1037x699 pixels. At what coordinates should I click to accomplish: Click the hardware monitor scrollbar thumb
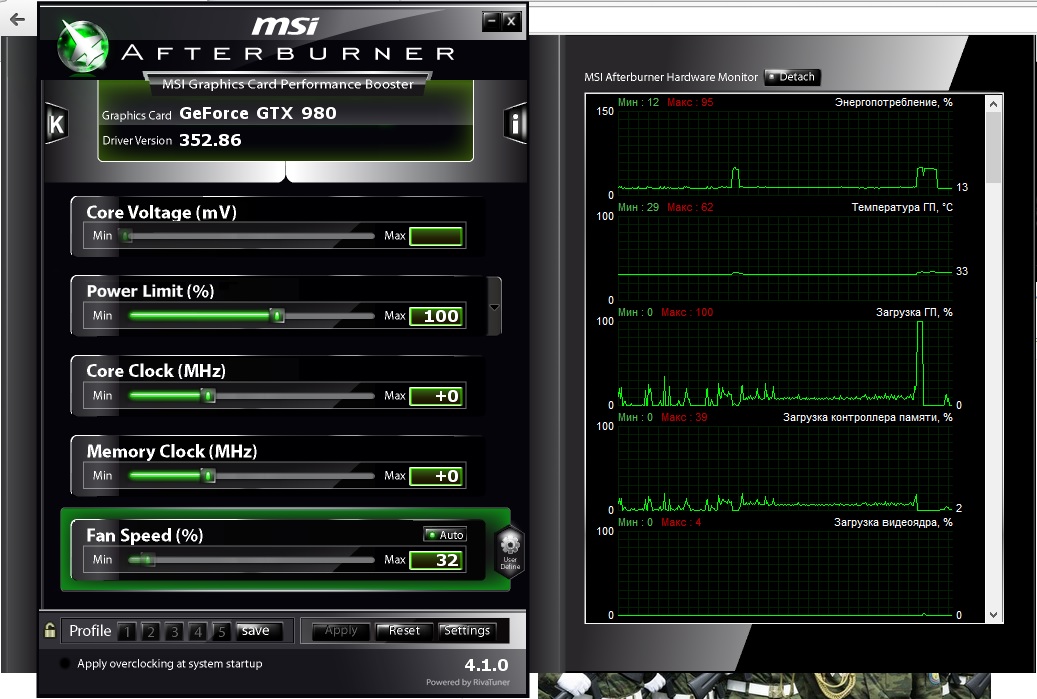tap(993, 147)
